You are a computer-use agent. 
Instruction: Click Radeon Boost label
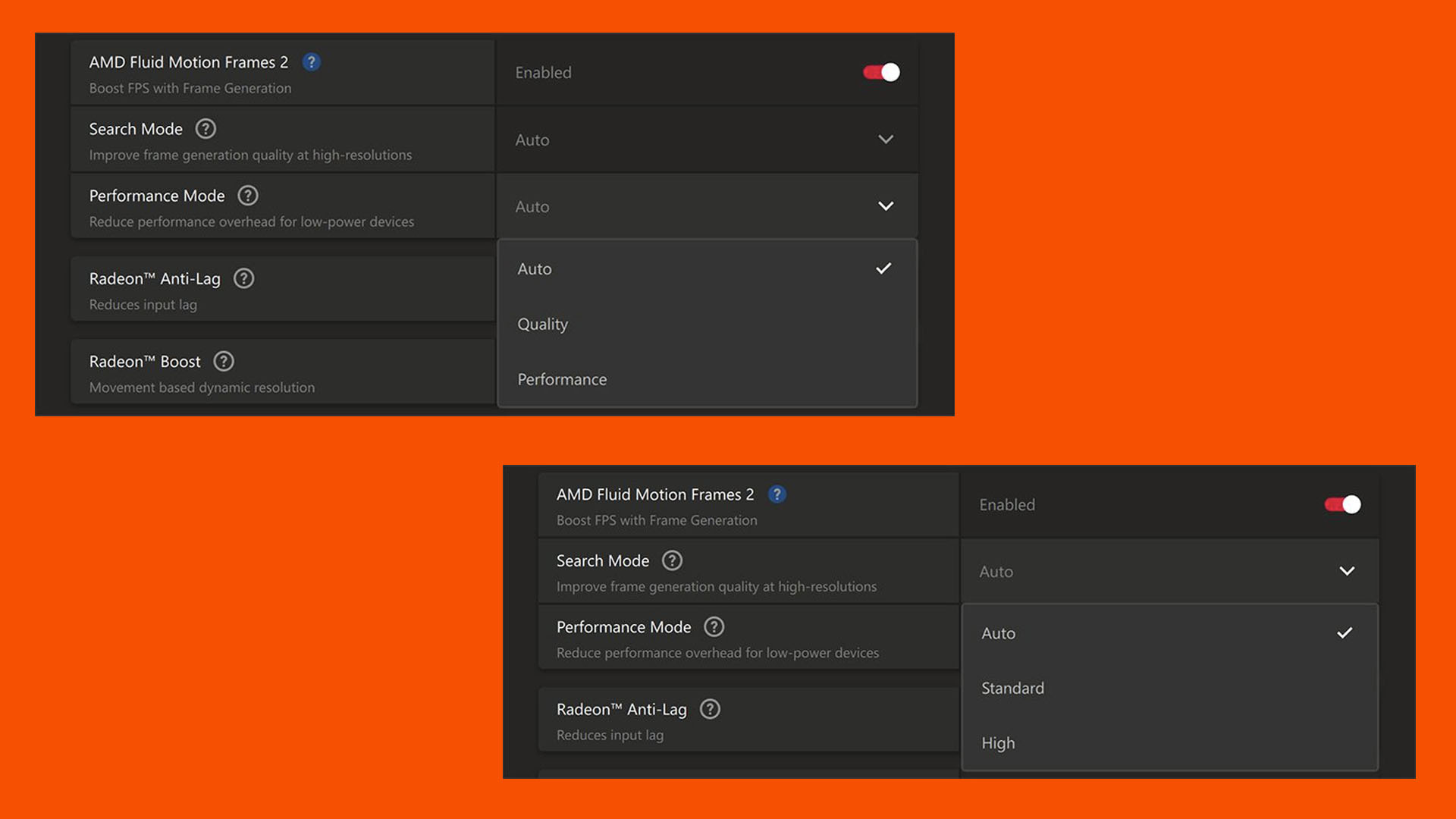coord(145,361)
